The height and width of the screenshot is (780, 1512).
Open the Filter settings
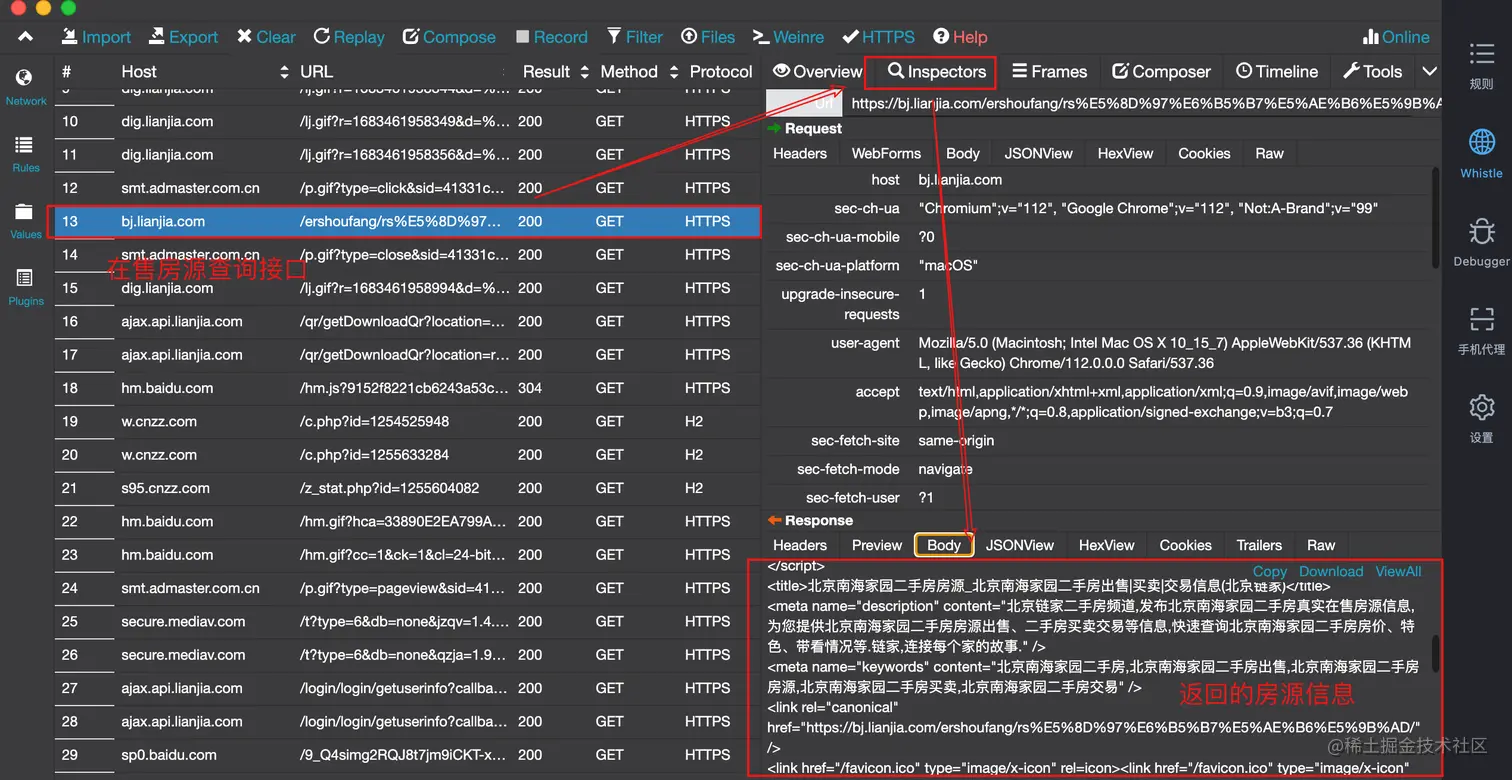(634, 37)
